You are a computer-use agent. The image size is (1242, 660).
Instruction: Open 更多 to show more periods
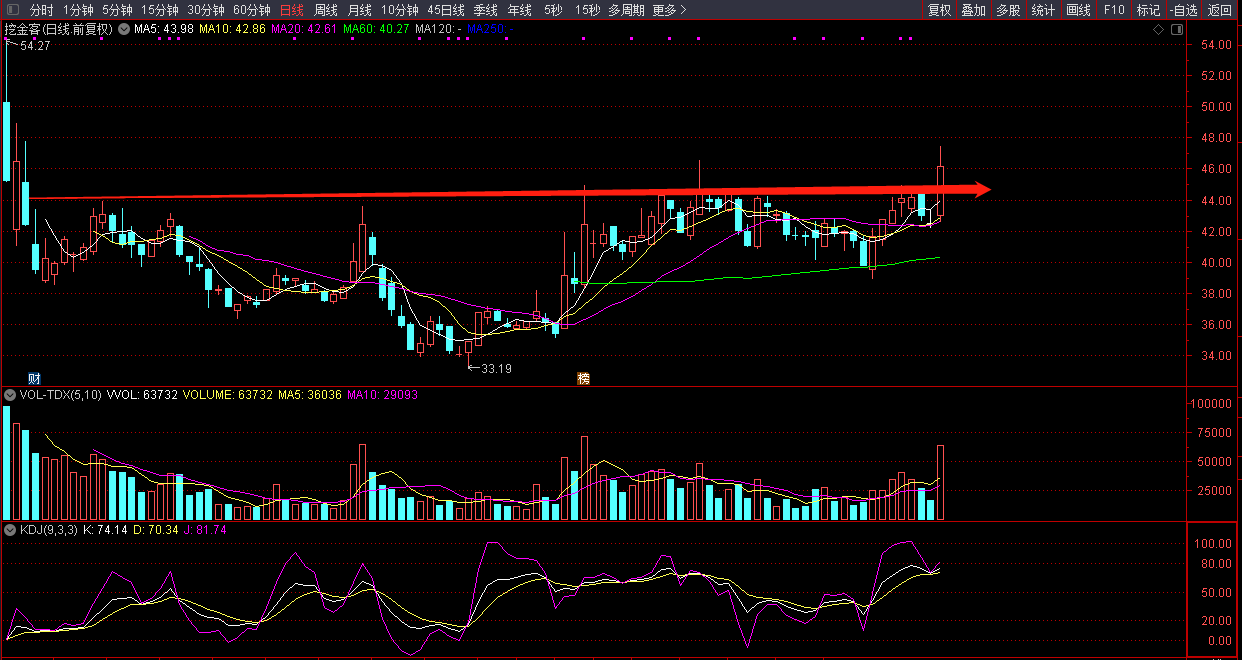click(669, 10)
